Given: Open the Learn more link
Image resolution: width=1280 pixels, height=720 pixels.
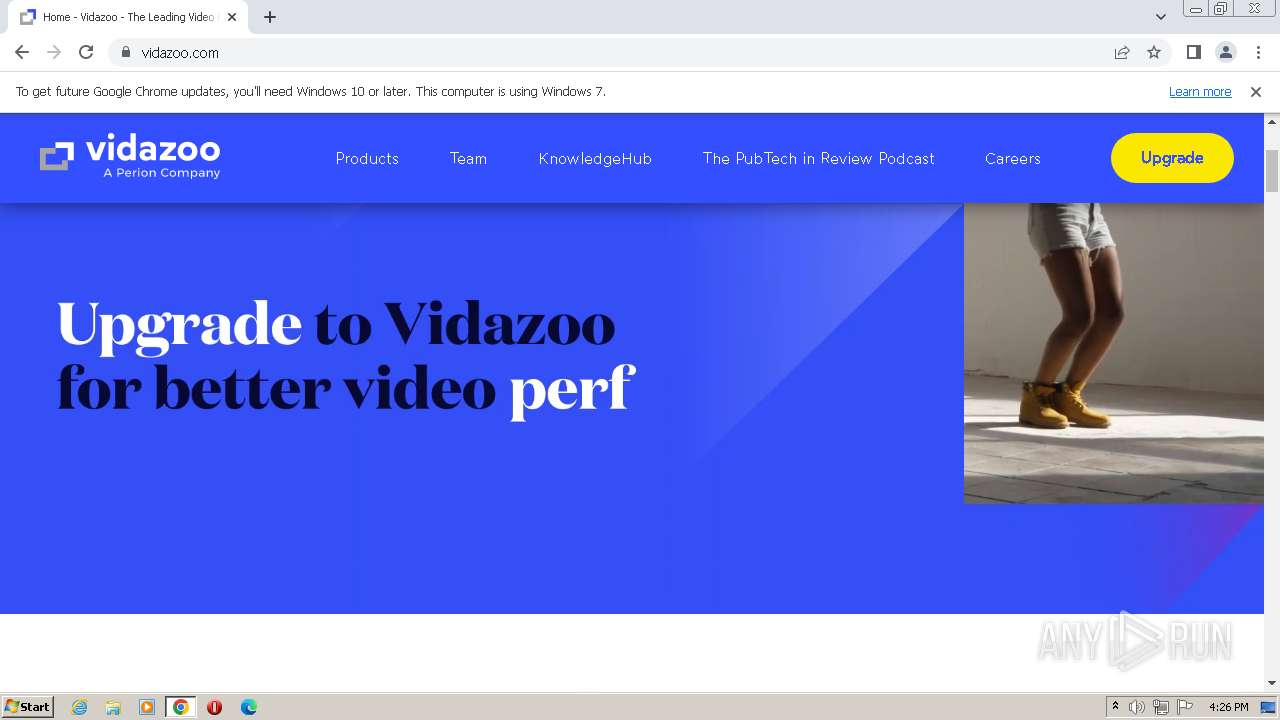Looking at the screenshot, I should 1200,91.
